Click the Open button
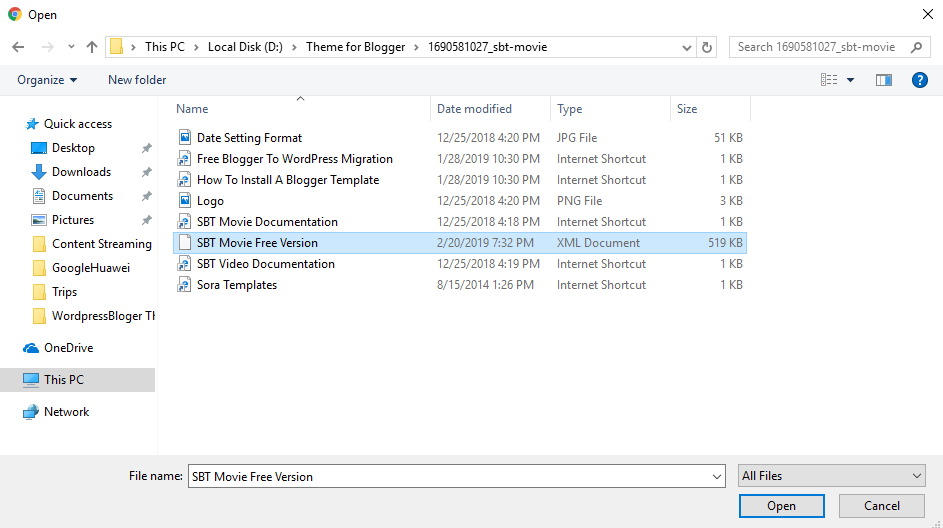 pyautogui.click(x=782, y=506)
